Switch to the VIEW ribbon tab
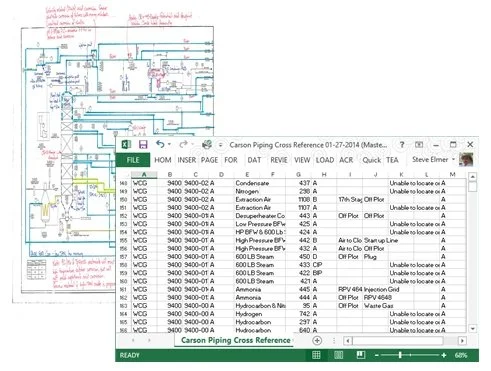Image resolution: width=491 pixels, height=371 pixels. tap(302, 160)
